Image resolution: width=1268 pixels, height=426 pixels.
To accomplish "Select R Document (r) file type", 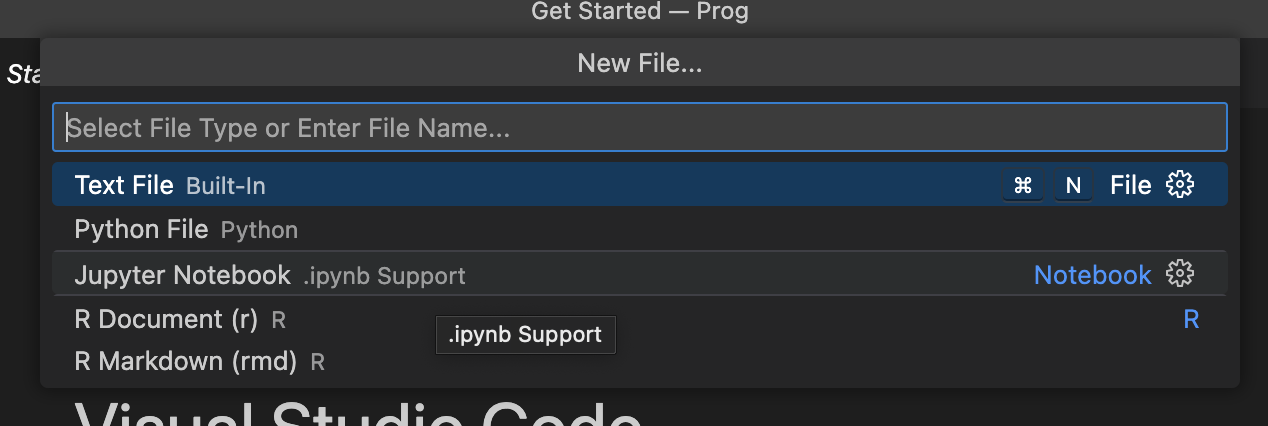I will click(x=166, y=320).
